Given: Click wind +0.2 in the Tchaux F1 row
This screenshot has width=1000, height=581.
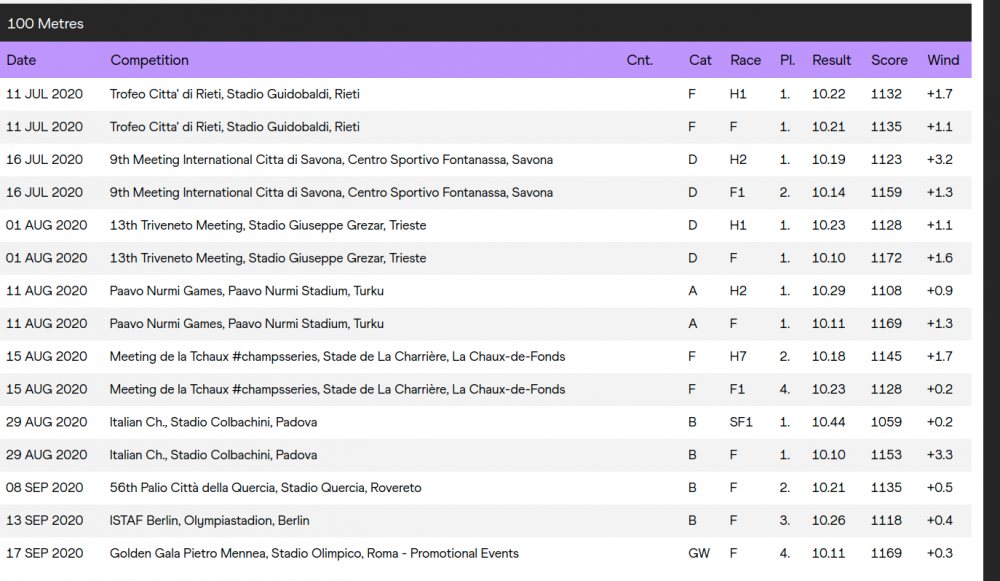Looking at the screenshot, I should (x=940, y=390).
